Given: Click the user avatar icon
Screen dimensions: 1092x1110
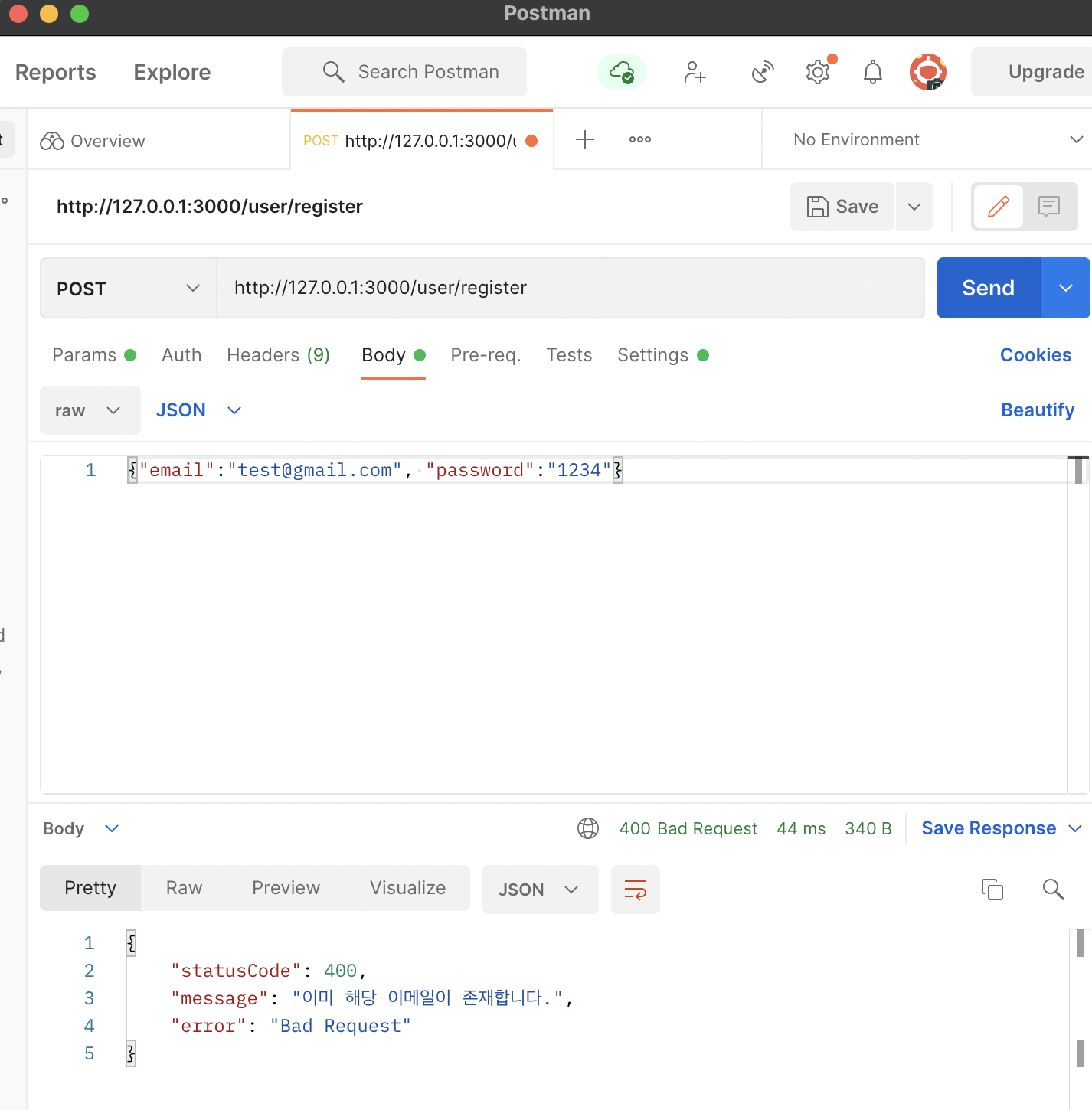Looking at the screenshot, I should coord(928,72).
